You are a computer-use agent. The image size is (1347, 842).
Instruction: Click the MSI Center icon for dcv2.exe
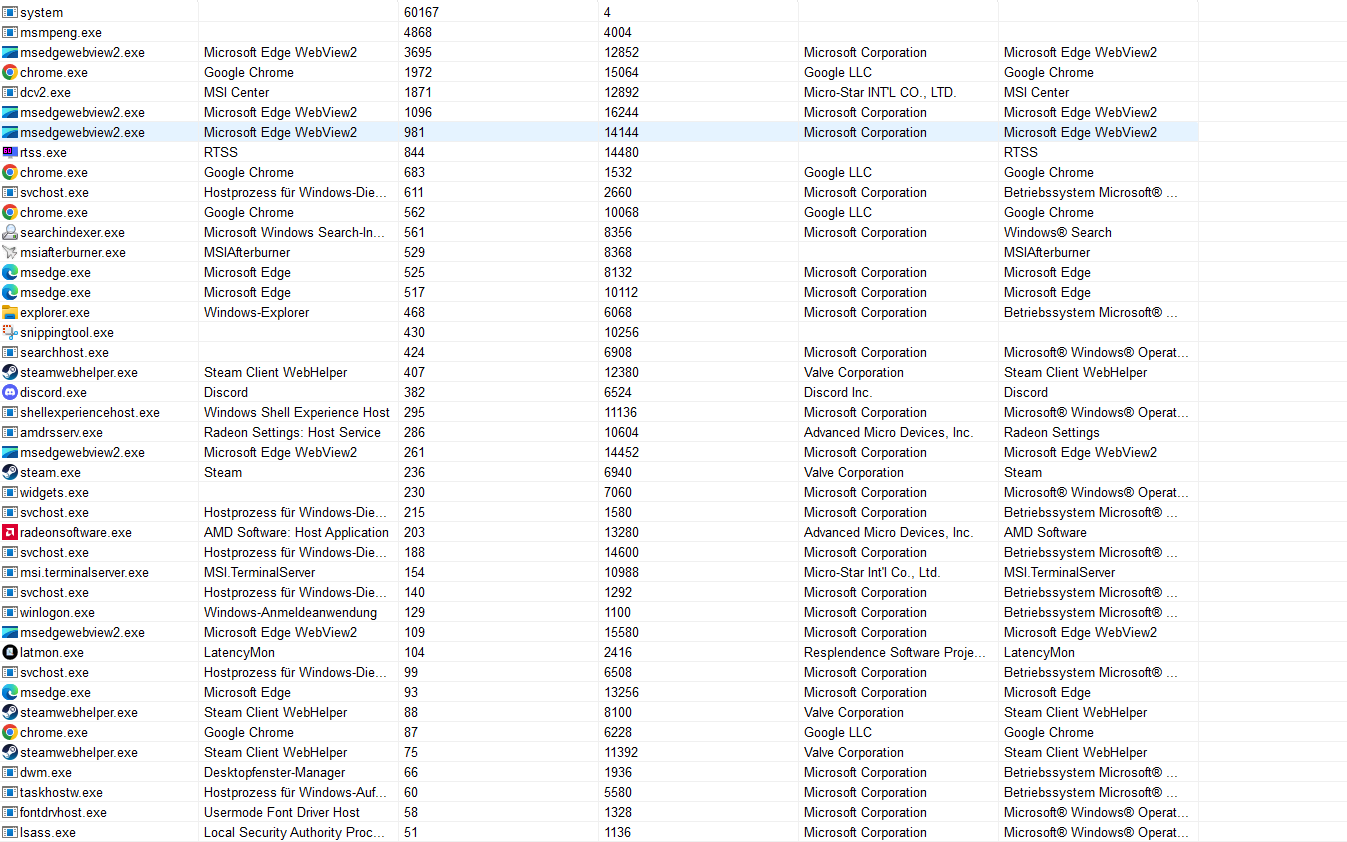tap(10, 92)
